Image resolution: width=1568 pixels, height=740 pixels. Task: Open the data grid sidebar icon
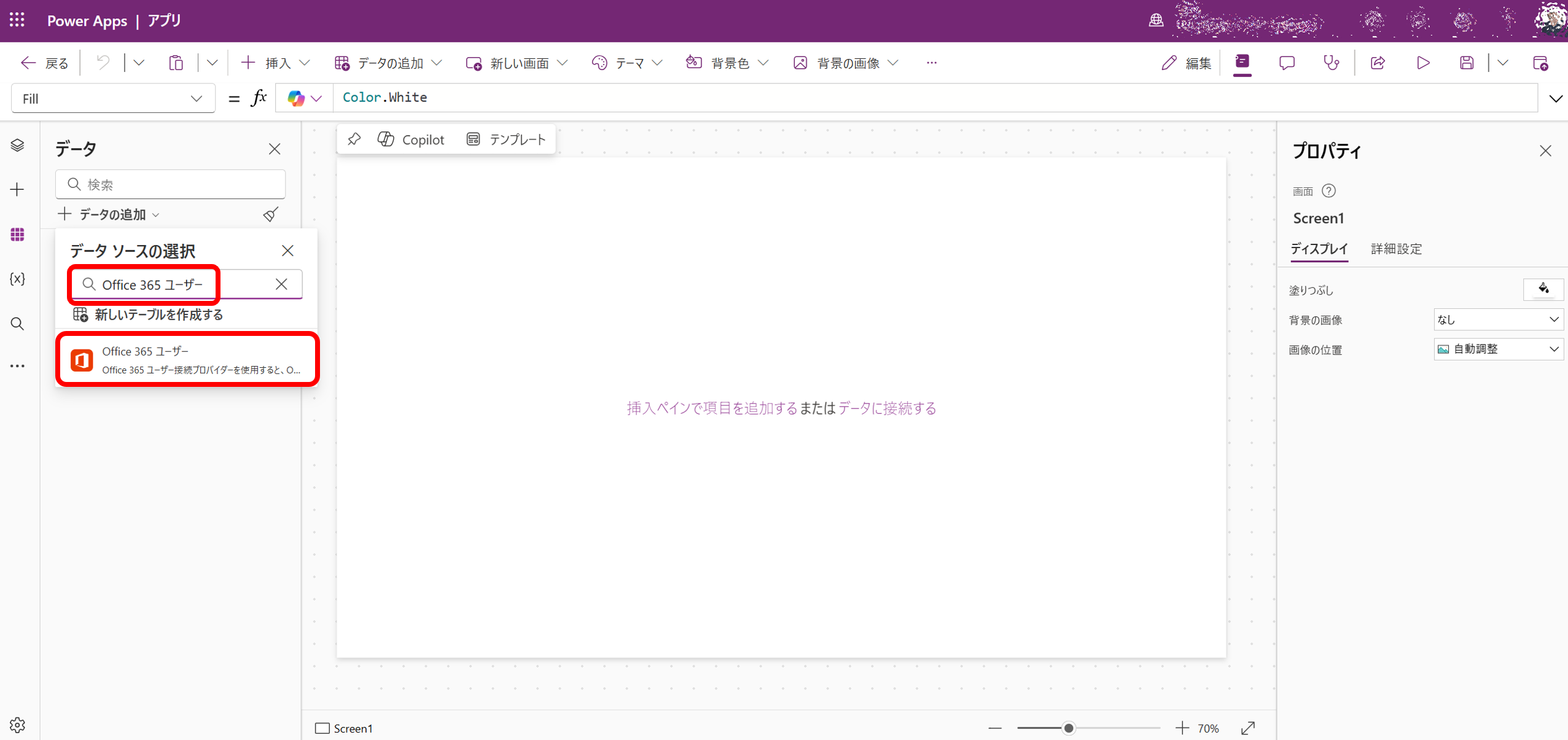[x=17, y=234]
